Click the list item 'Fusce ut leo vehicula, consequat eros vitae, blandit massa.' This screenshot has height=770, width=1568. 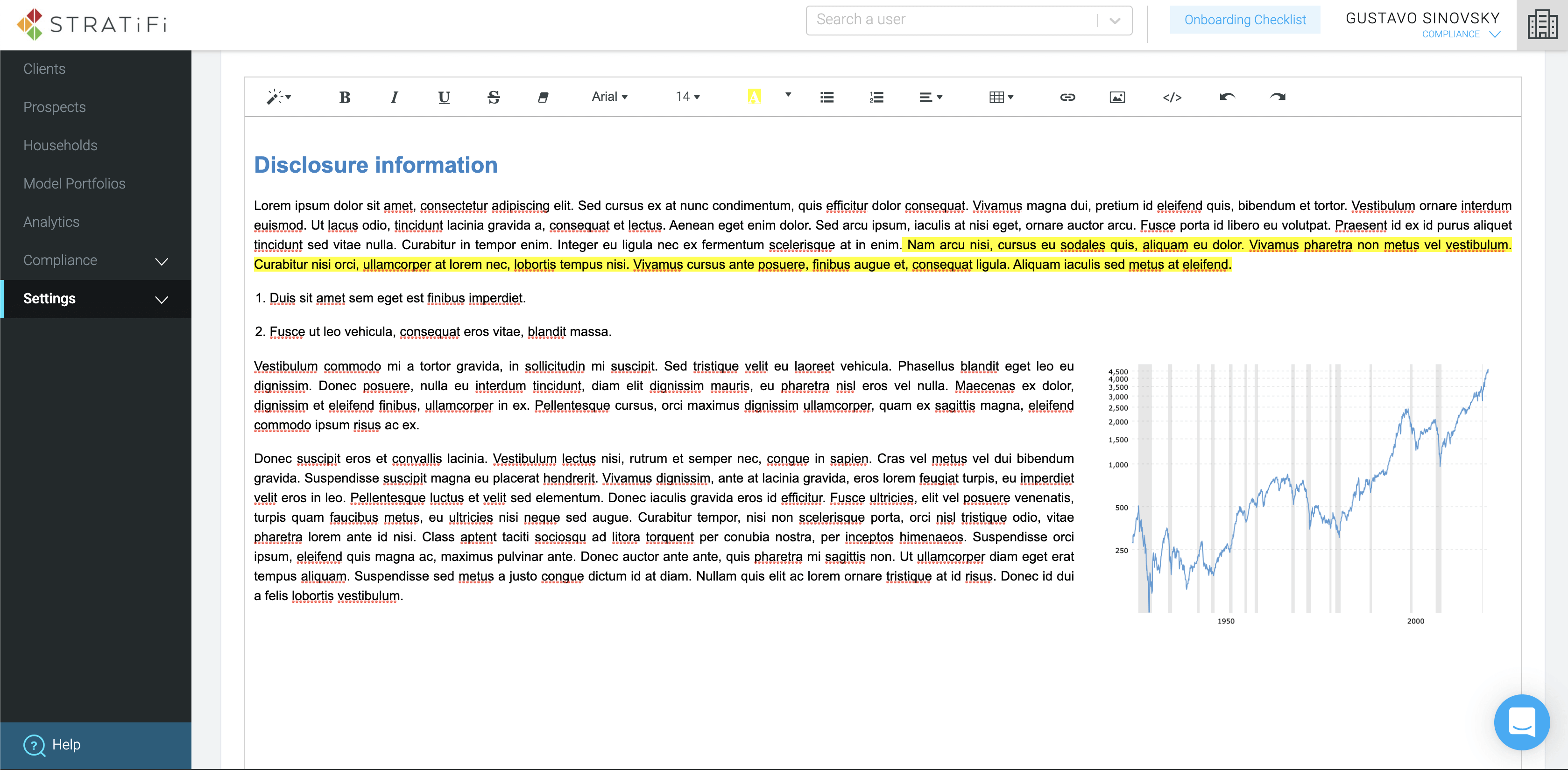[440, 331]
